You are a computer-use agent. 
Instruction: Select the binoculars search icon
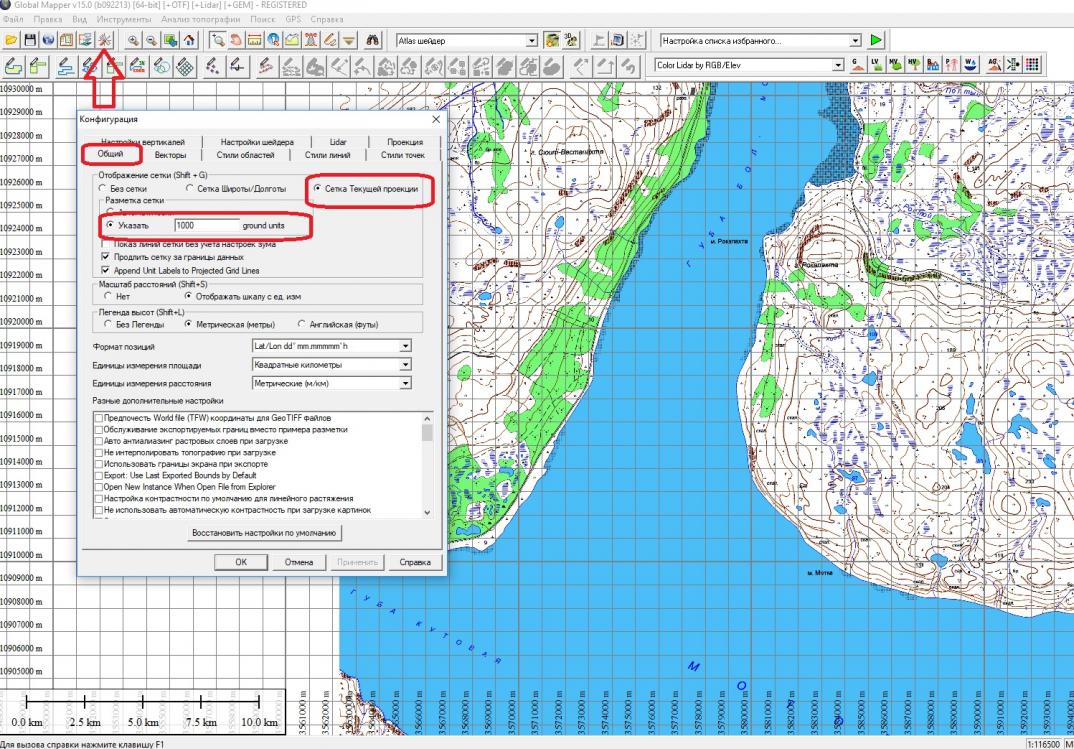374,41
